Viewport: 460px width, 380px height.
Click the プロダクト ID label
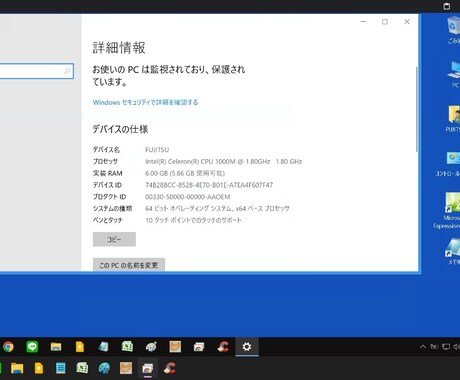click(109, 197)
